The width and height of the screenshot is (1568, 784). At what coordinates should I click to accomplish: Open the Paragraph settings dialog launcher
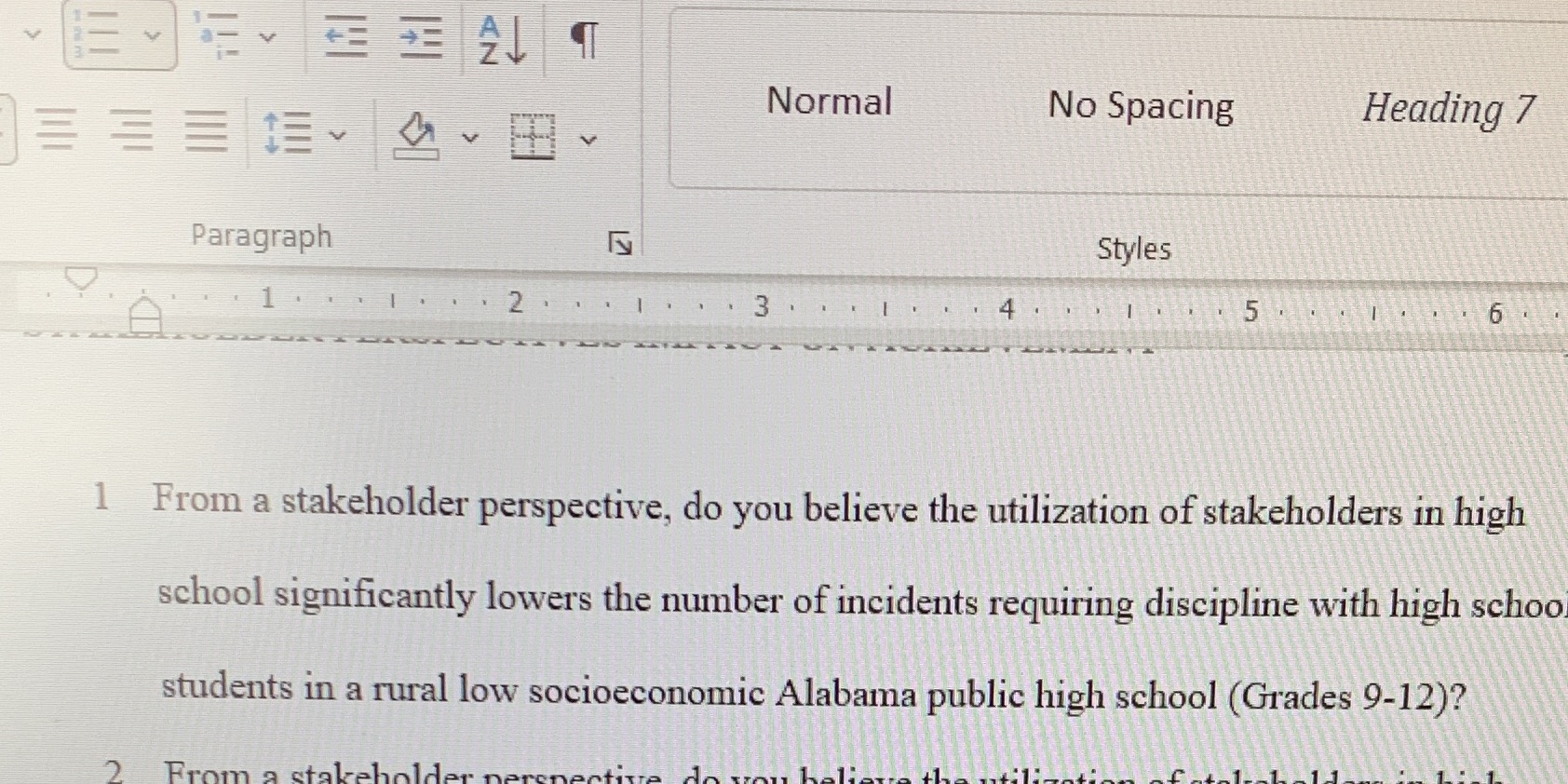[620, 244]
